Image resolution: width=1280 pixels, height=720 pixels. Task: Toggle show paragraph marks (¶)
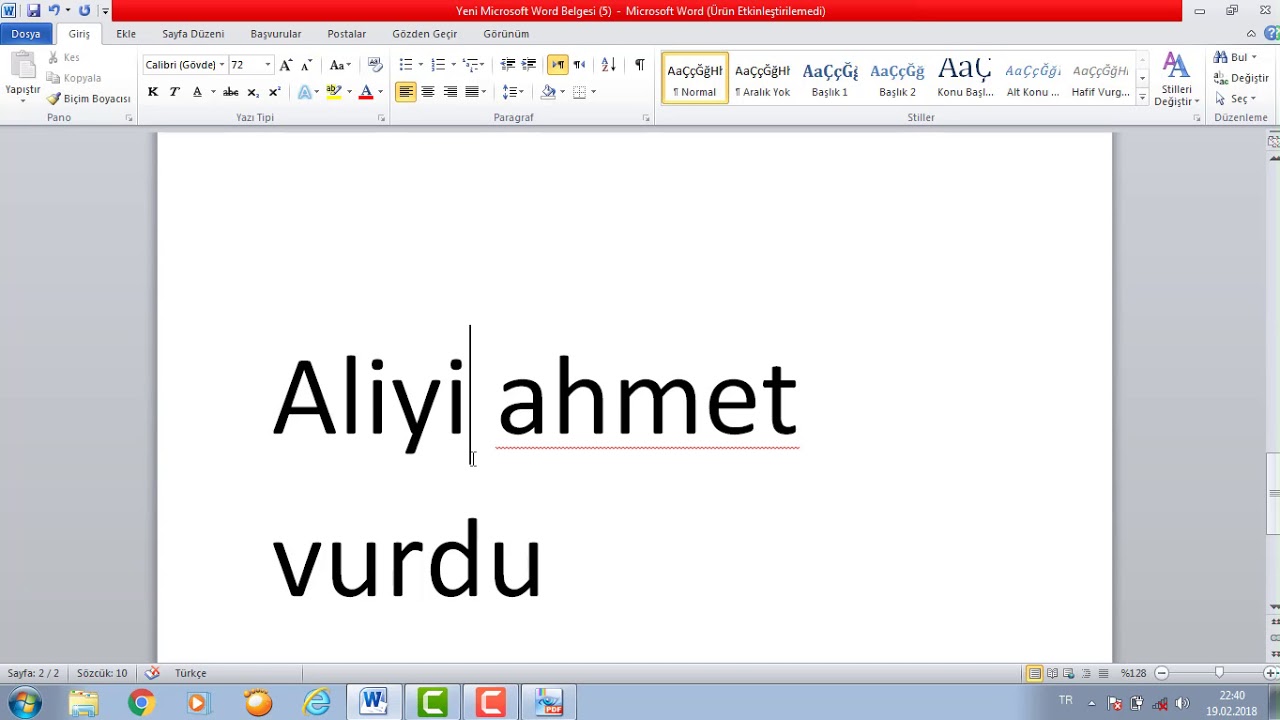click(x=639, y=65)
